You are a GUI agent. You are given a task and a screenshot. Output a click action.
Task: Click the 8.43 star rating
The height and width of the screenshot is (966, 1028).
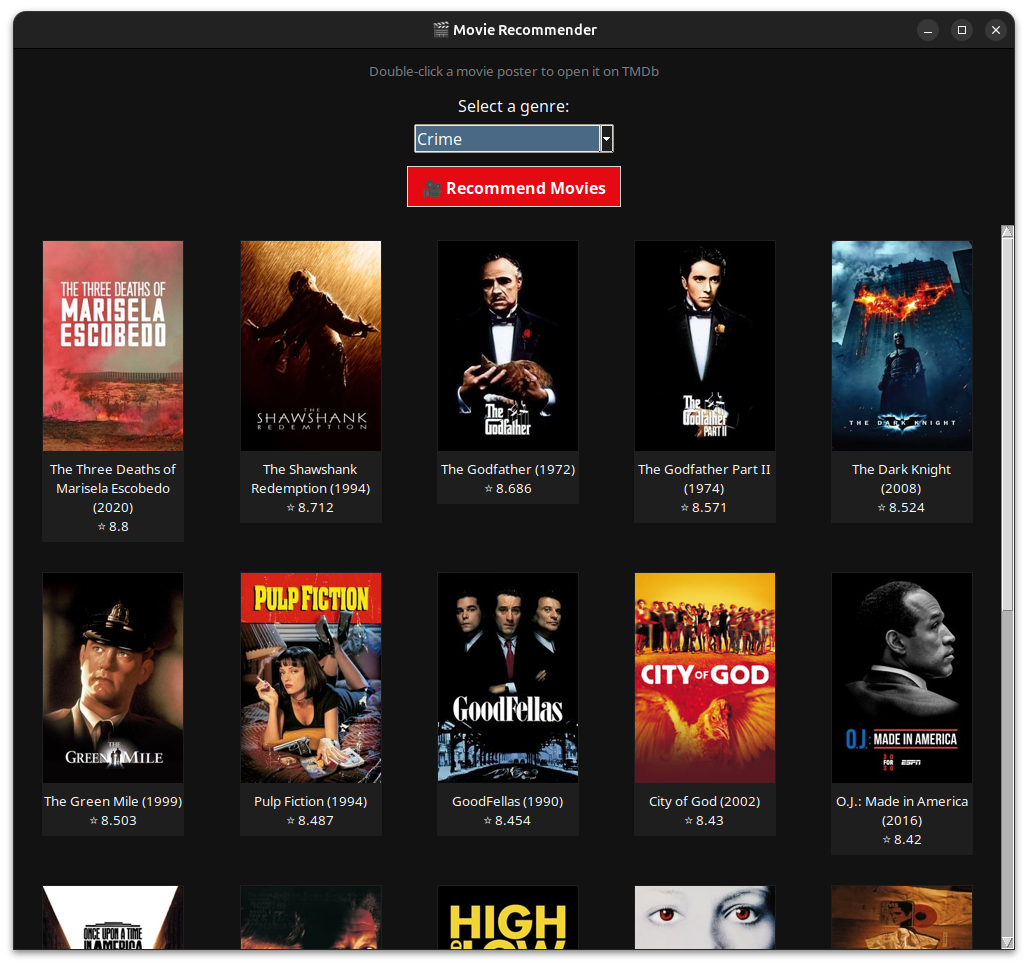pos(705,820)
